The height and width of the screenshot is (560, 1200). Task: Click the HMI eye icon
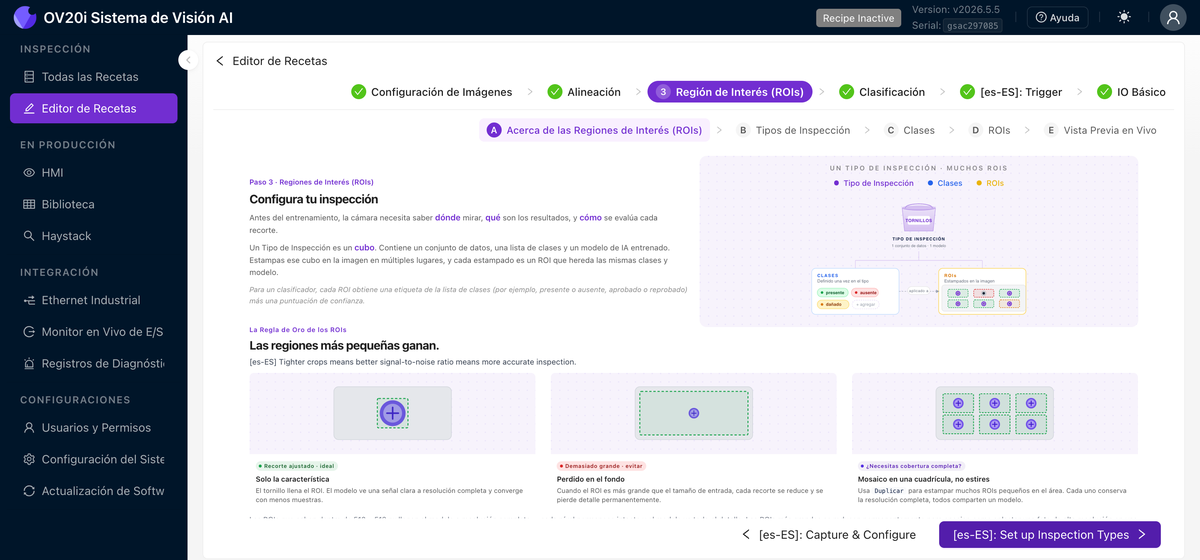click(29, 173)
